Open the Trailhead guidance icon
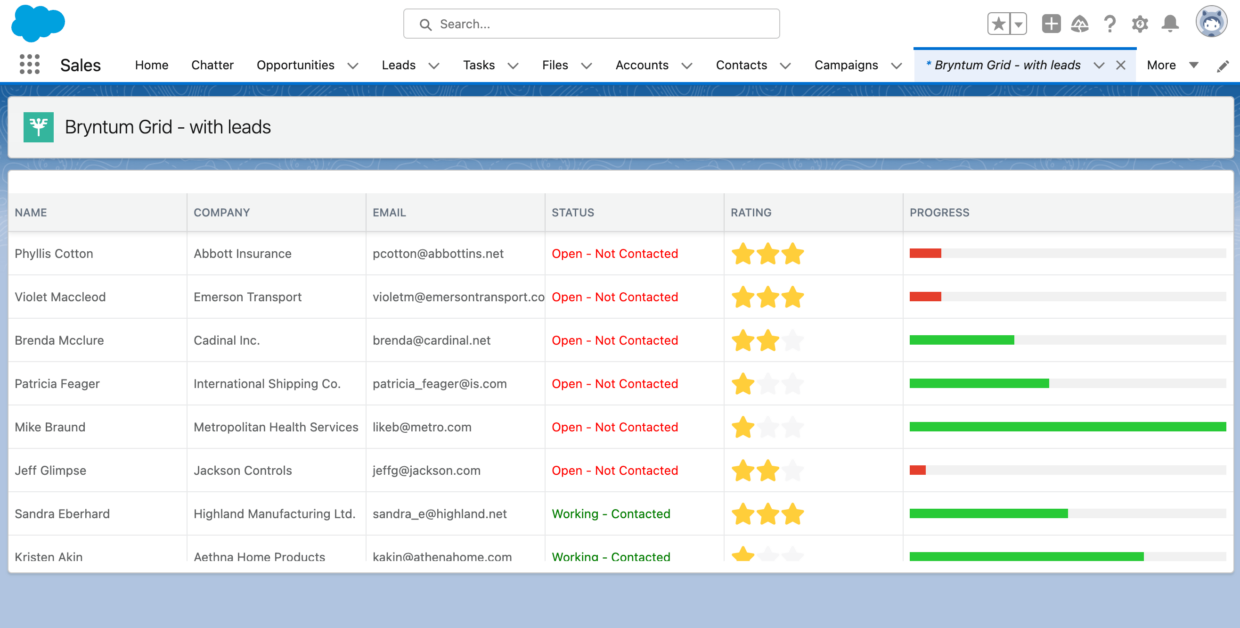This screenshot has width=1240, height=628. pyautogui.click(x=1080, y=24)
